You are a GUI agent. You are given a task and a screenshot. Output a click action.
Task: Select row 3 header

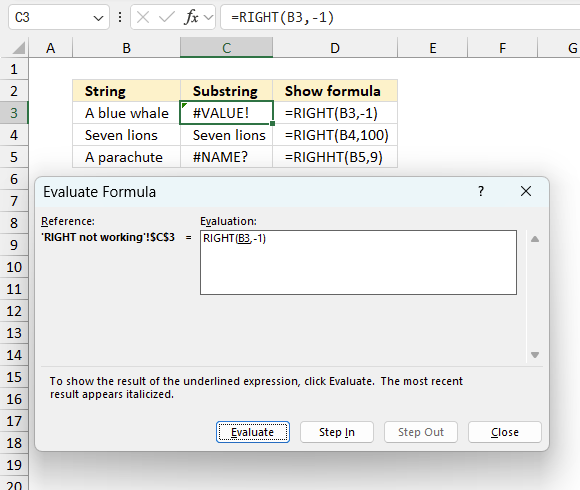point(14,113)
